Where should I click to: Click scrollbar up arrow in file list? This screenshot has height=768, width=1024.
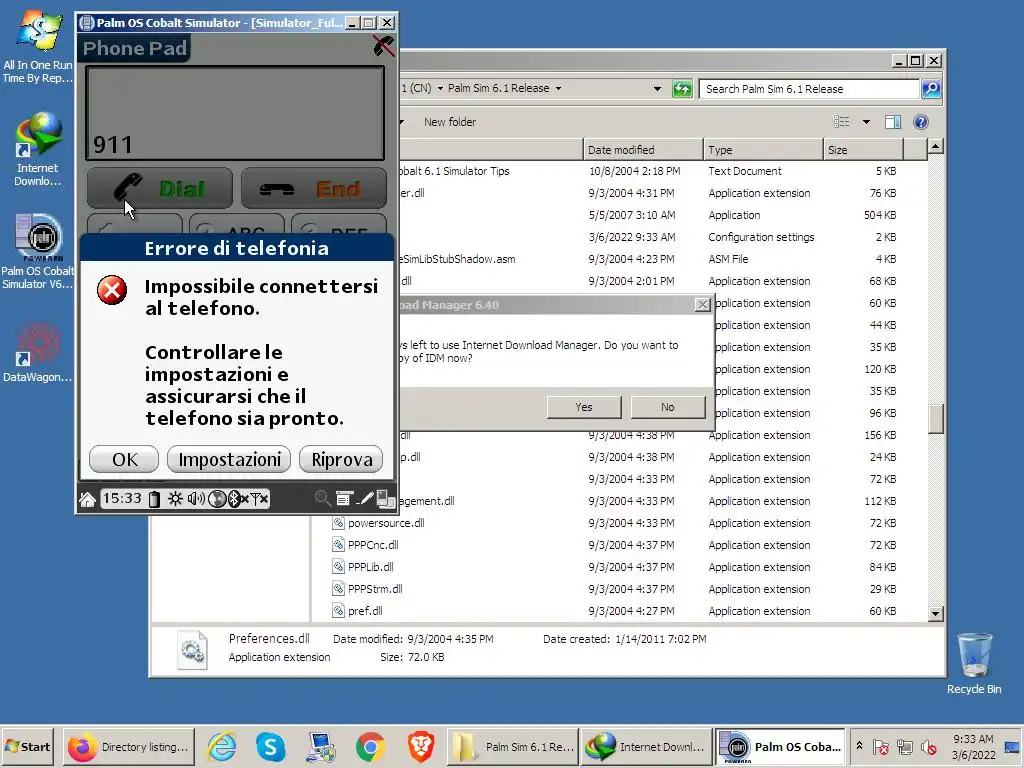pos(935,146)
